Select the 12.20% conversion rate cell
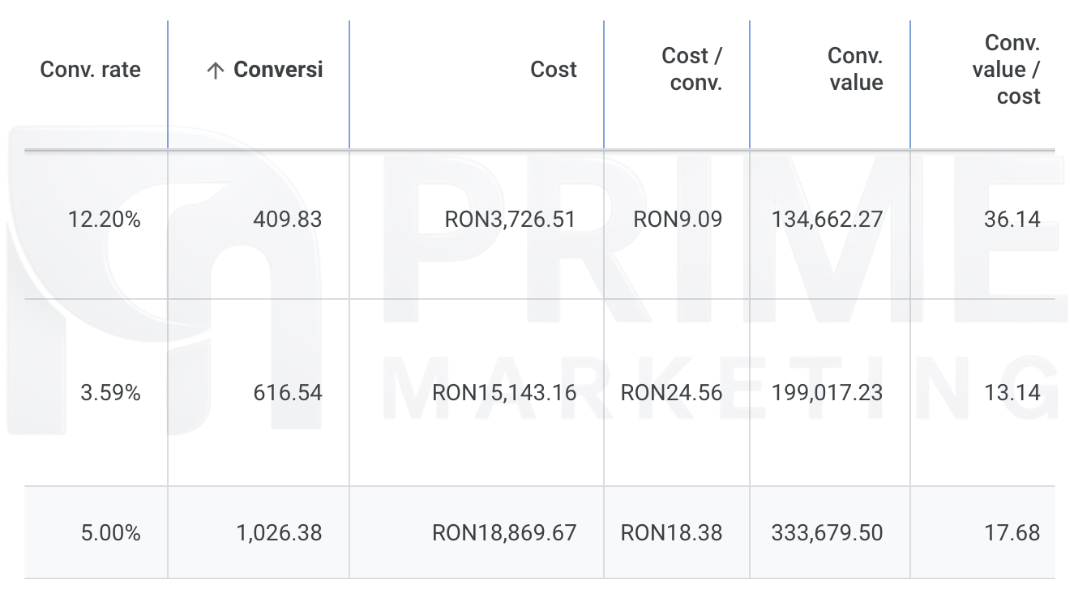1080x600 pixels. point(104,220)
